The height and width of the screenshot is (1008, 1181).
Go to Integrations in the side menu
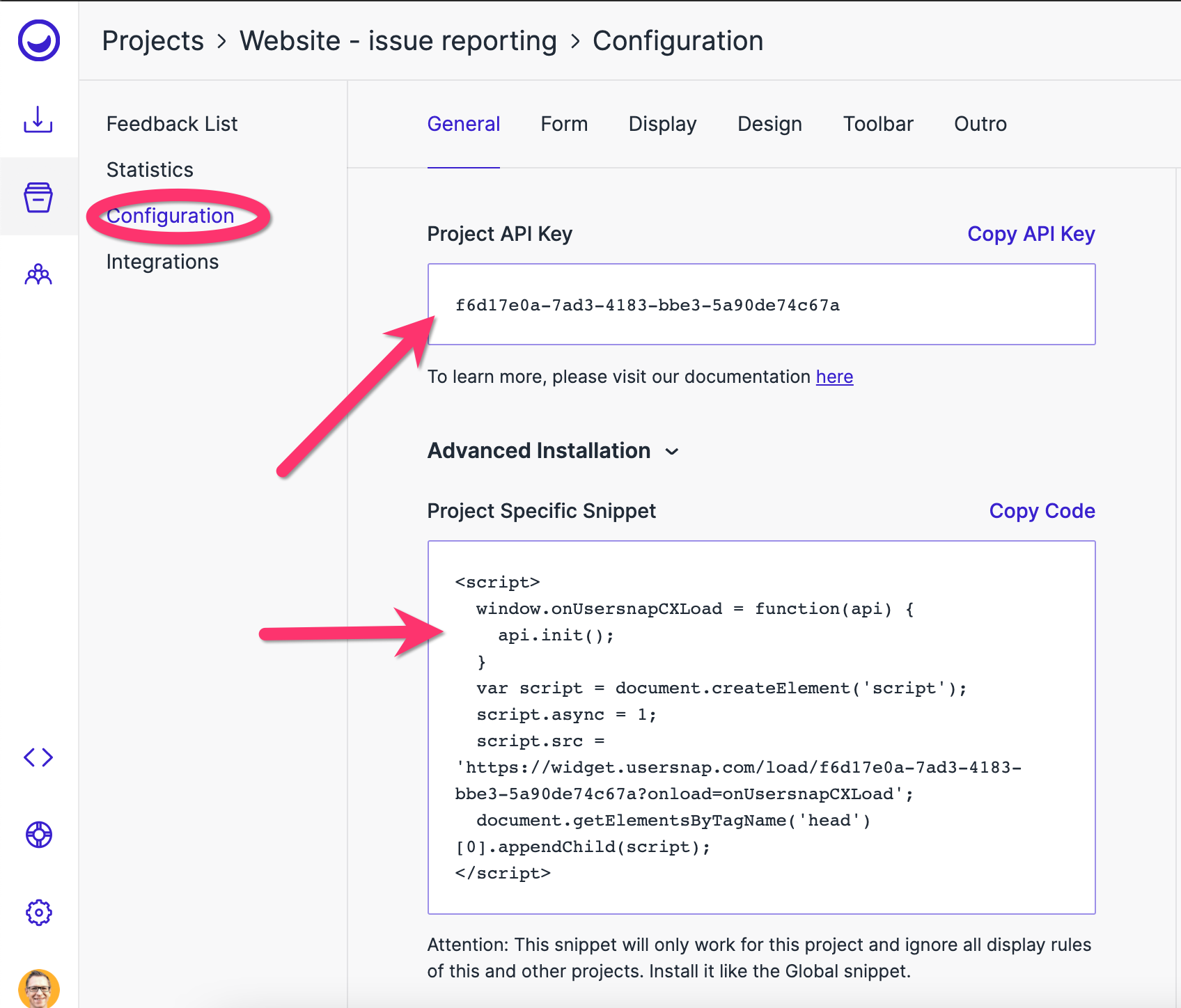pyautogui.click(x=162, y=262)
